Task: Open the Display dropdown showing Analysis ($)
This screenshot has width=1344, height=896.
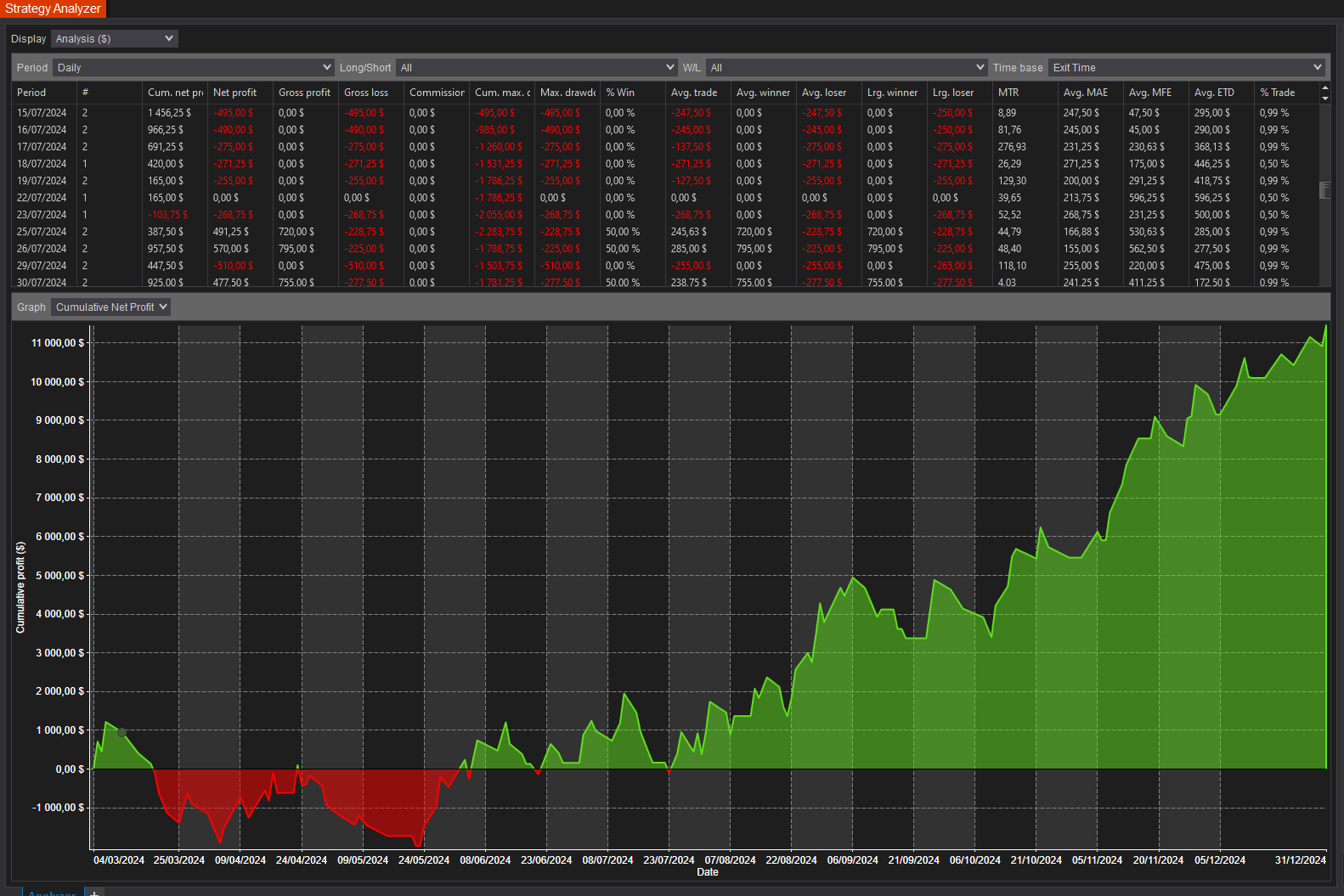Action: [114, 39]
